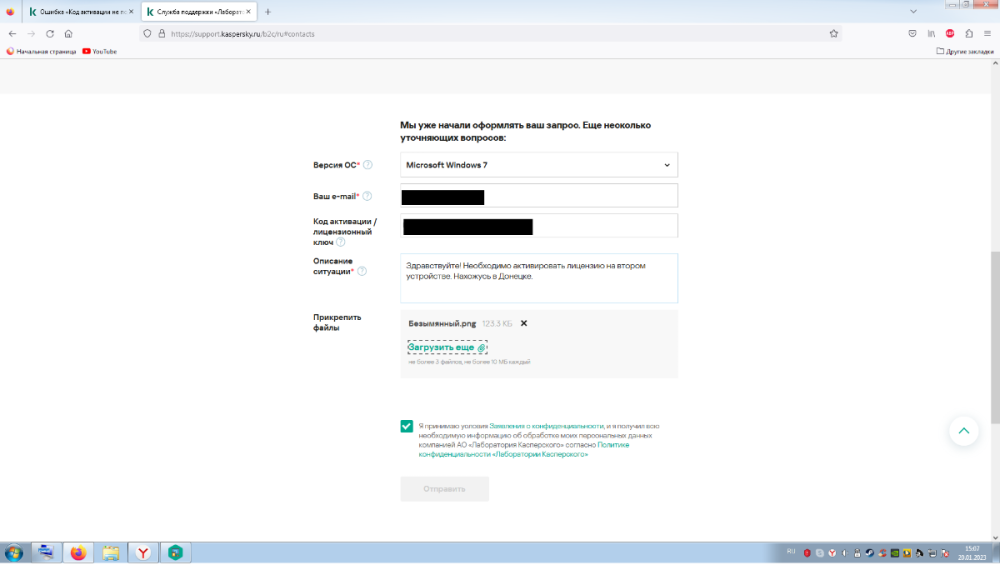Open the Action Center flag icon
The image size is (1000, 565).
point(945,553)
